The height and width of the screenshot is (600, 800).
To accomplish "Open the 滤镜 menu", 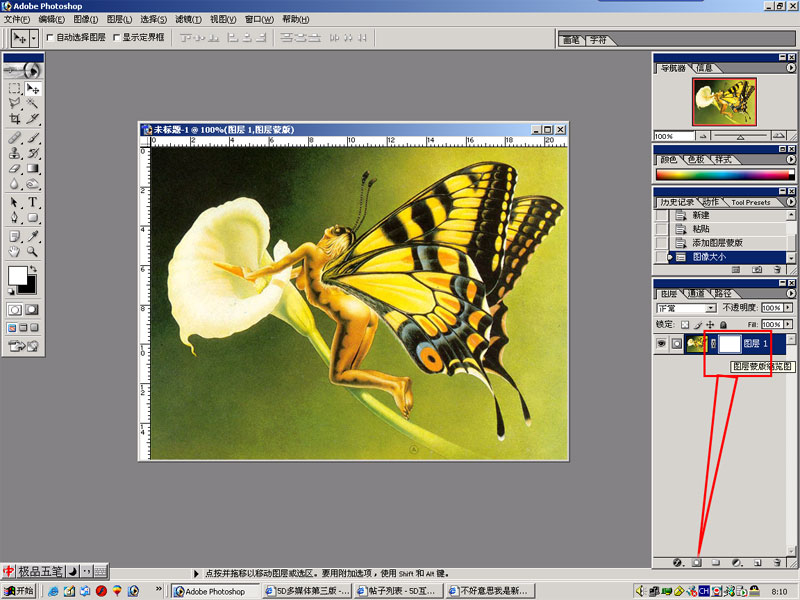I will pyautogui.click(x=188, y=19).
